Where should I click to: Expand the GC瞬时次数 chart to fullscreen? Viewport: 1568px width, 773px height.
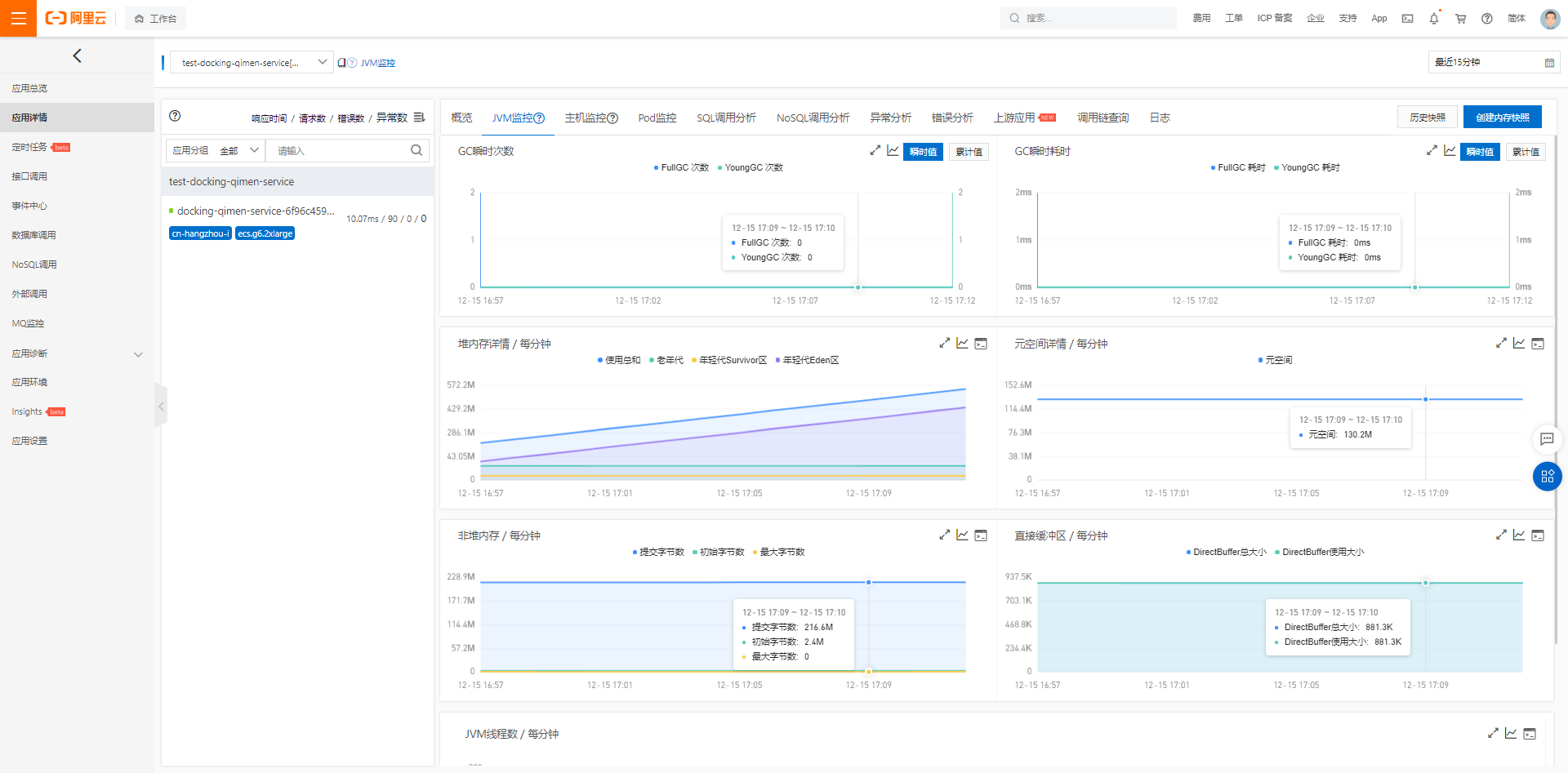[875, 150]
